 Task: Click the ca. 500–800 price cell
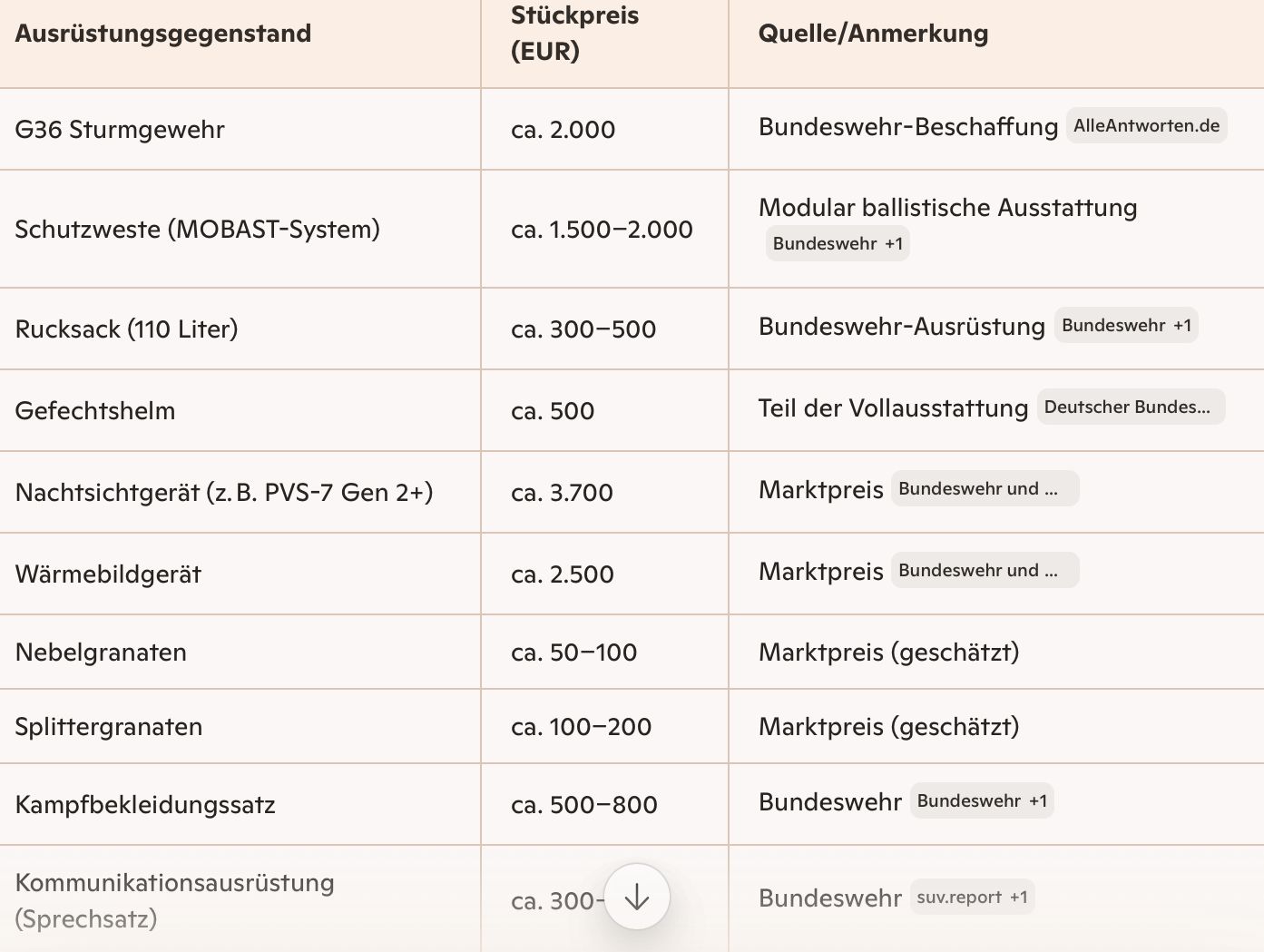(x=583, y=805)
